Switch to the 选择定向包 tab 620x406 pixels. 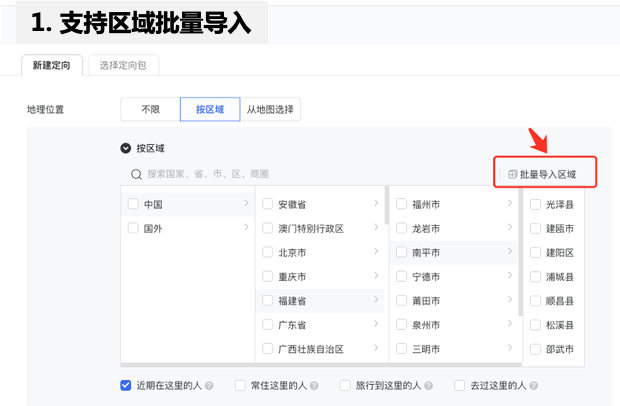(123, 65)
